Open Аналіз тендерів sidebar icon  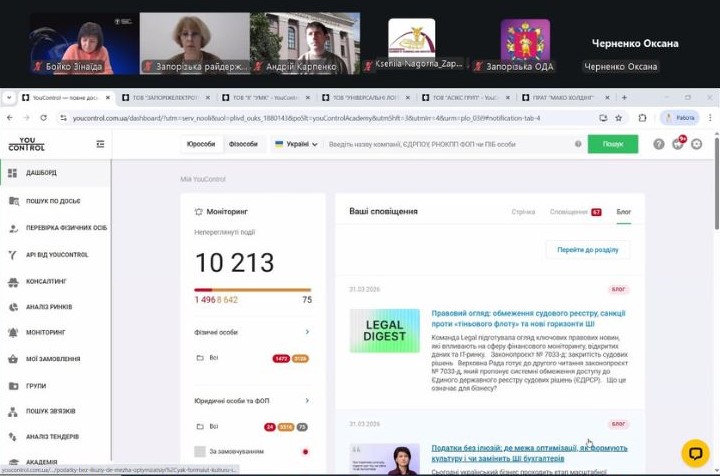point(13,437)
